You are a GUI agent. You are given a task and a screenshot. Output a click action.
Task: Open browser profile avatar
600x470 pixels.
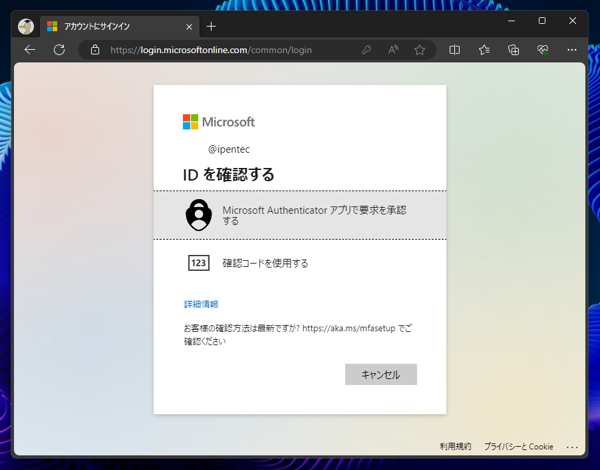click(26, 26)
